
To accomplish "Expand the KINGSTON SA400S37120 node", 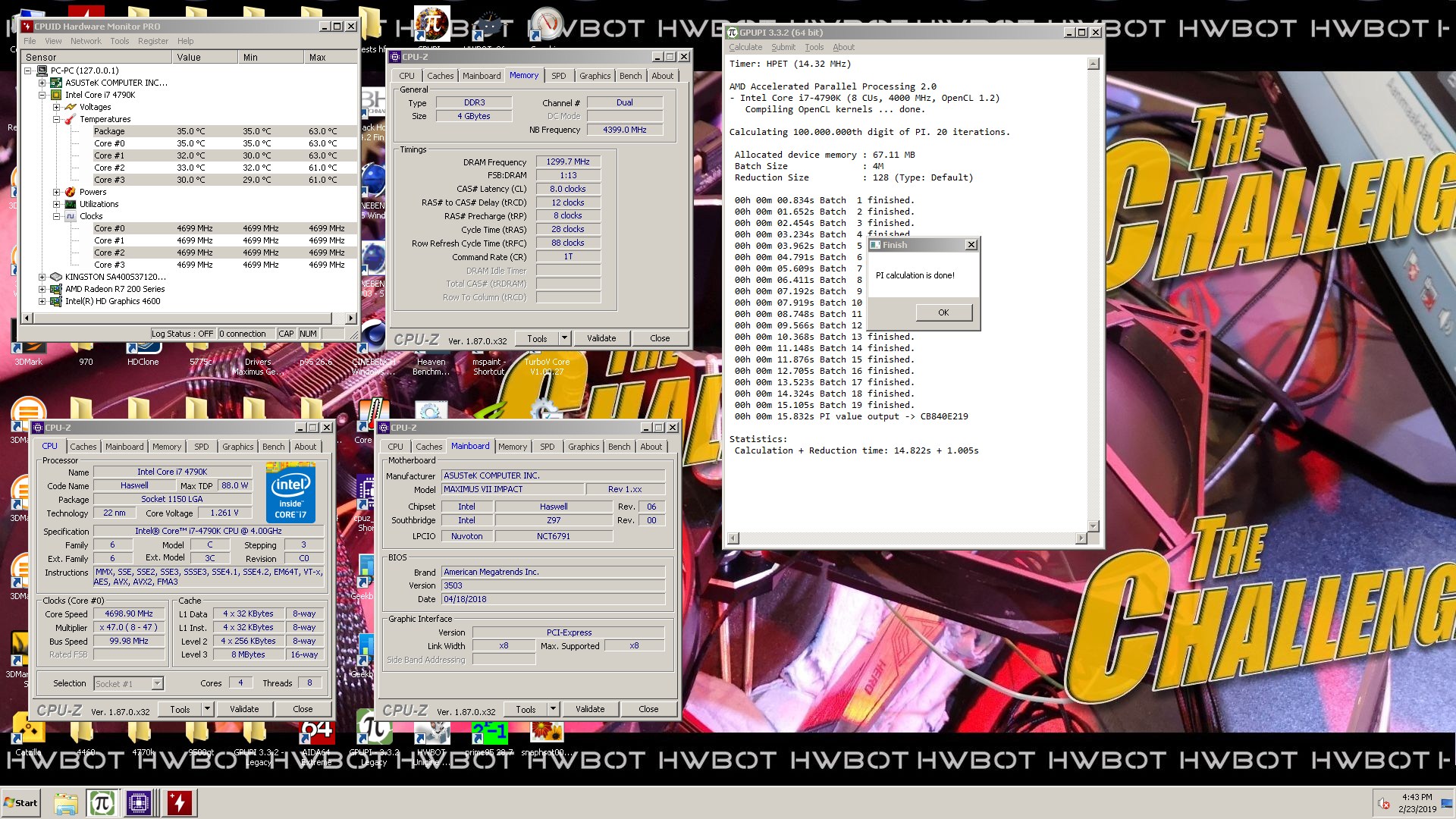I will pyautogui.click(x=42, y=277).
